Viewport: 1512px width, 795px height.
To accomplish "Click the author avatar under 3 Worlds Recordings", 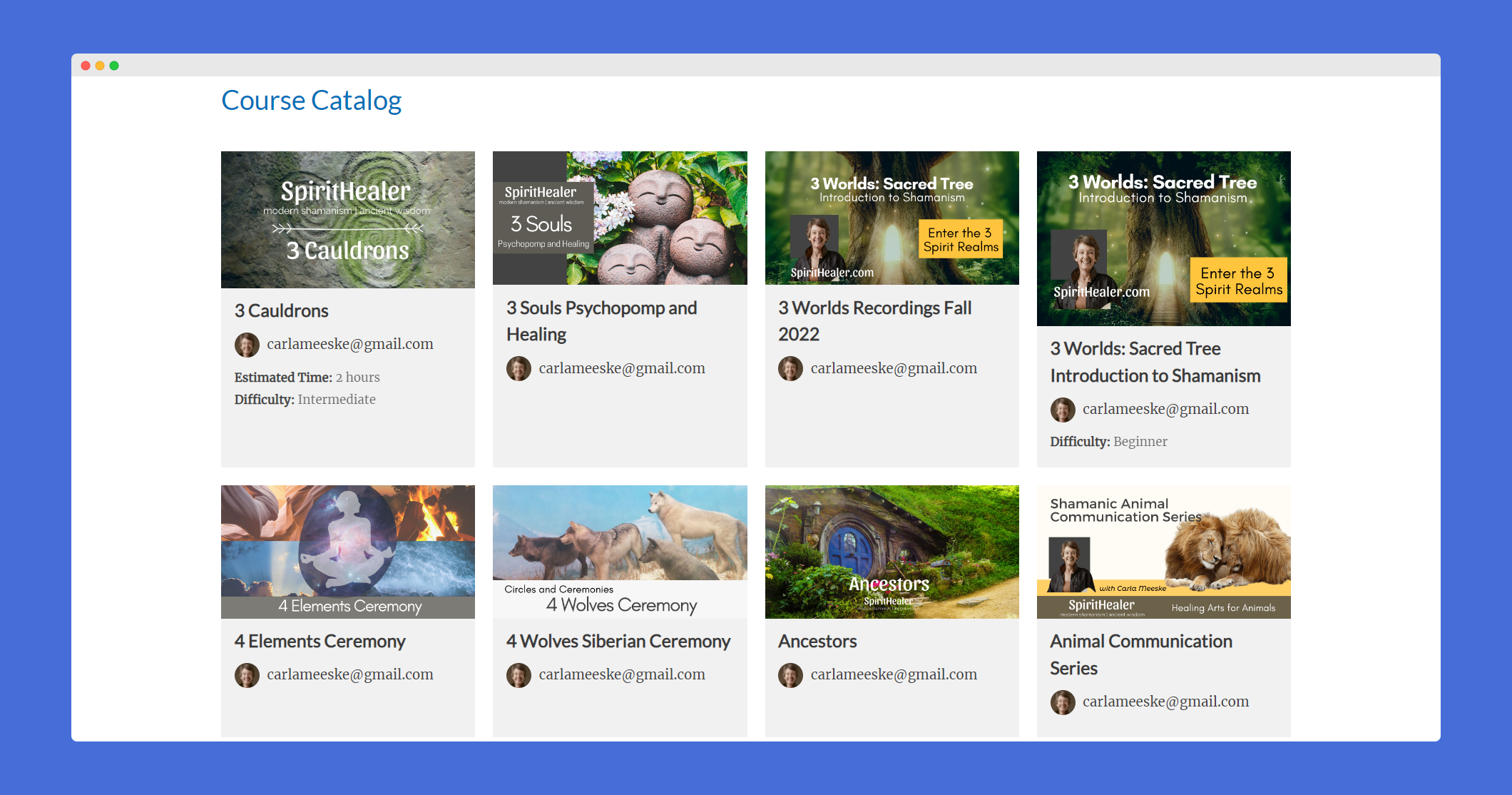I will tap(790, 369).
